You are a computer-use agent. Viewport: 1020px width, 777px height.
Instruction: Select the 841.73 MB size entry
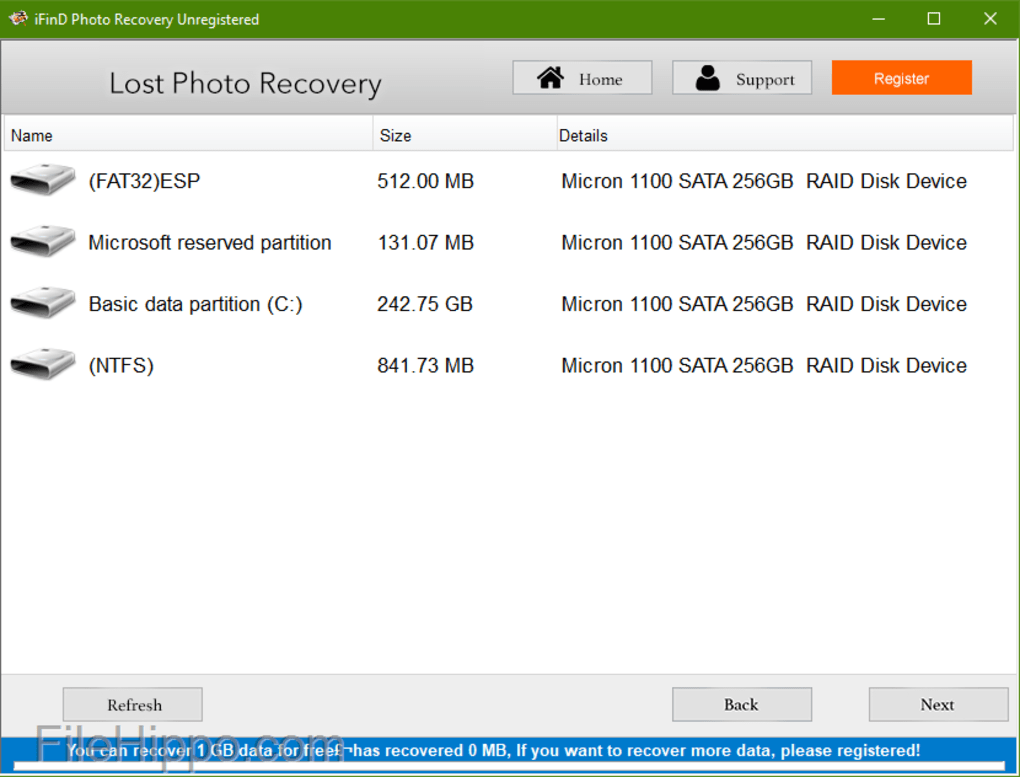[x=425, y=365]
